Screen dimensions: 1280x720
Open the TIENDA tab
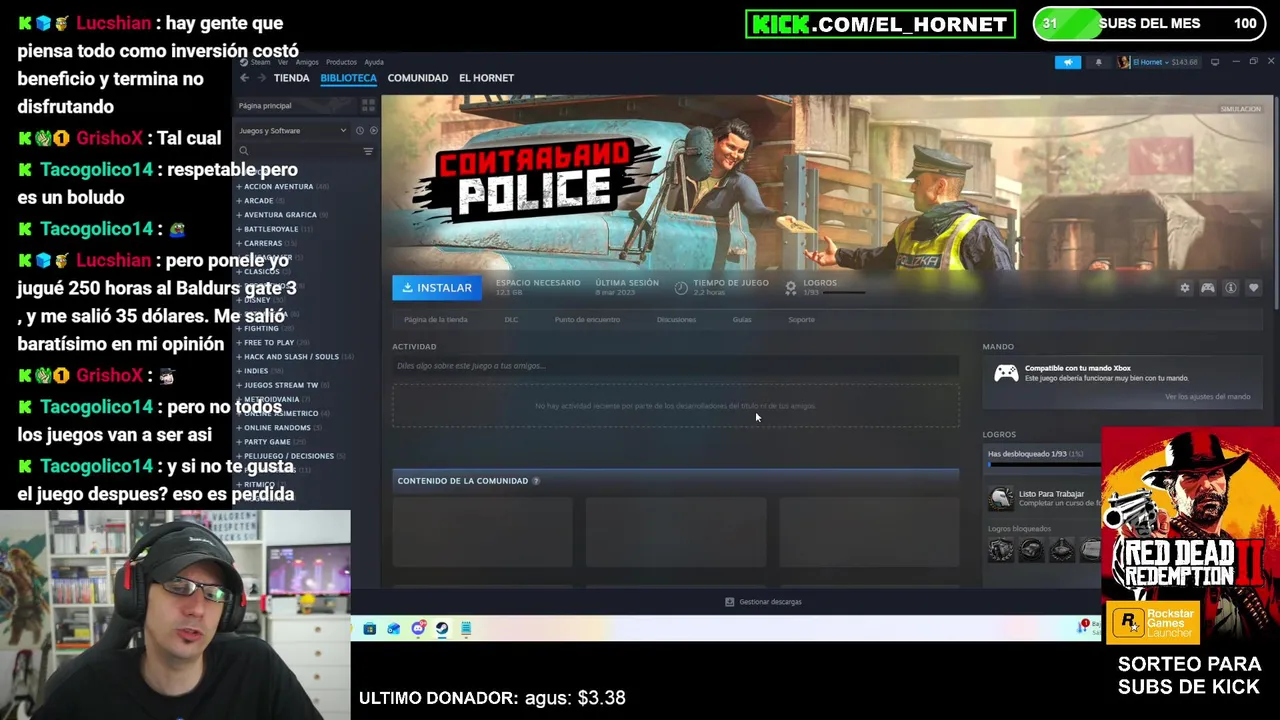(x=291, y=78)
